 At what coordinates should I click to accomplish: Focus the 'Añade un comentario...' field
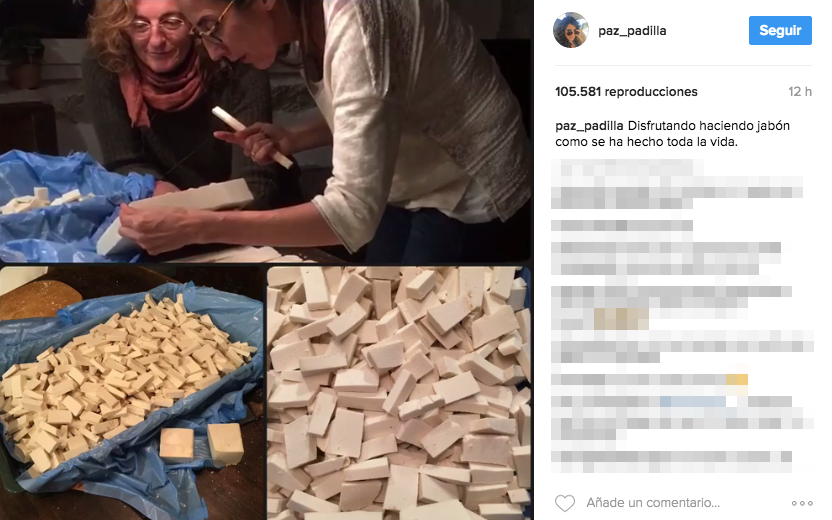click(x=653, y=502)
